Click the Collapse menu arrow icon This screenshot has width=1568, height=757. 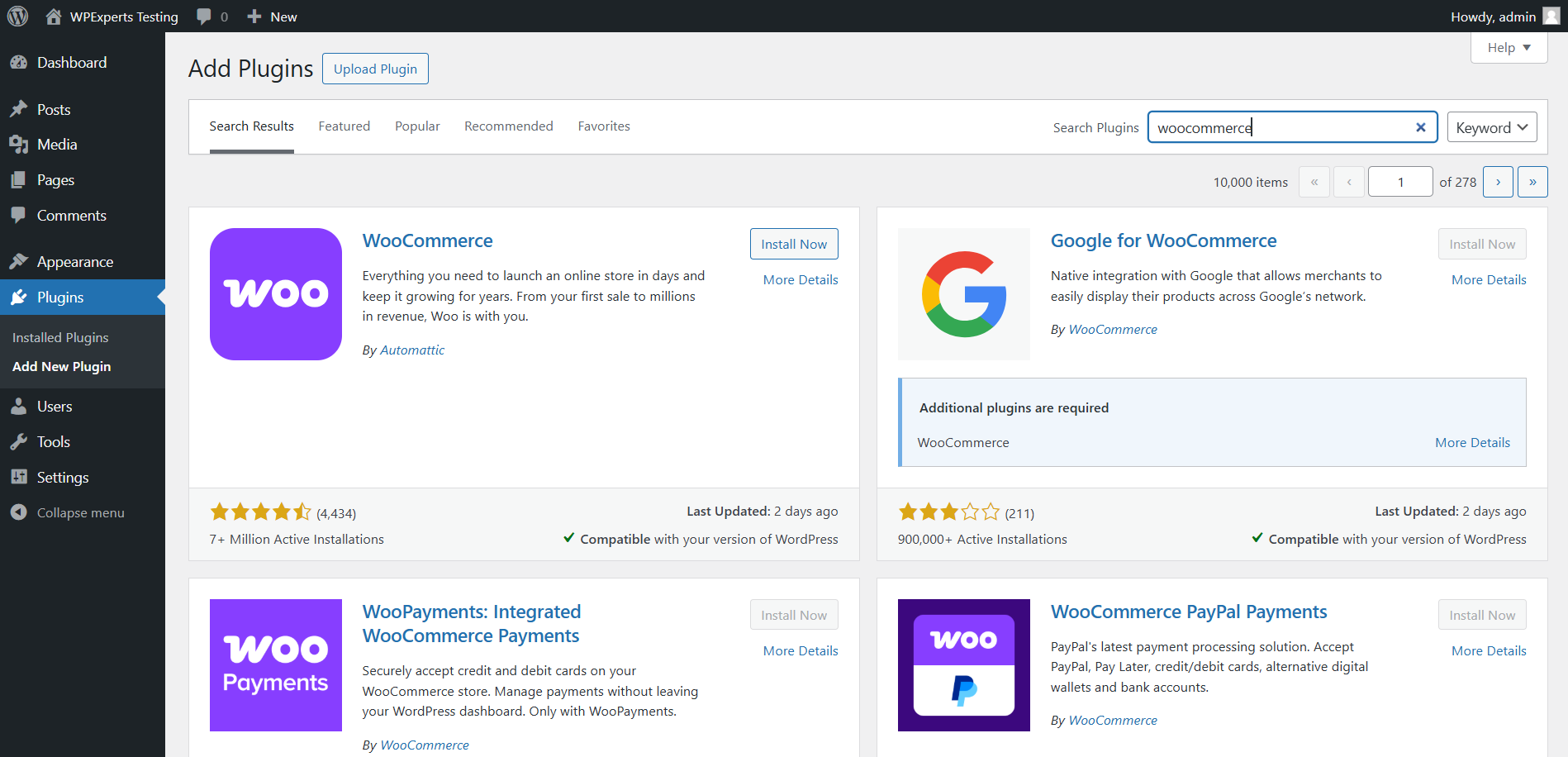coord(18,512)
